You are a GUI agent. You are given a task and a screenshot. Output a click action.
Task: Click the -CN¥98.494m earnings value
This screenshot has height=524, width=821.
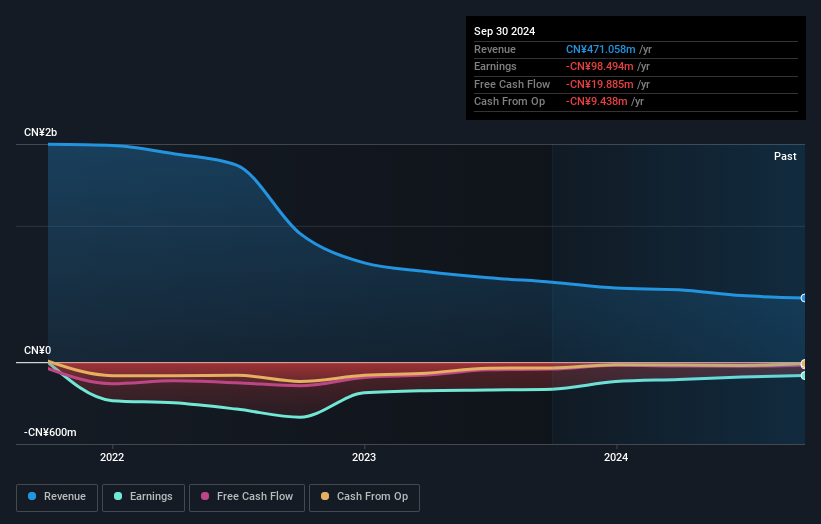tap(599, 66)
